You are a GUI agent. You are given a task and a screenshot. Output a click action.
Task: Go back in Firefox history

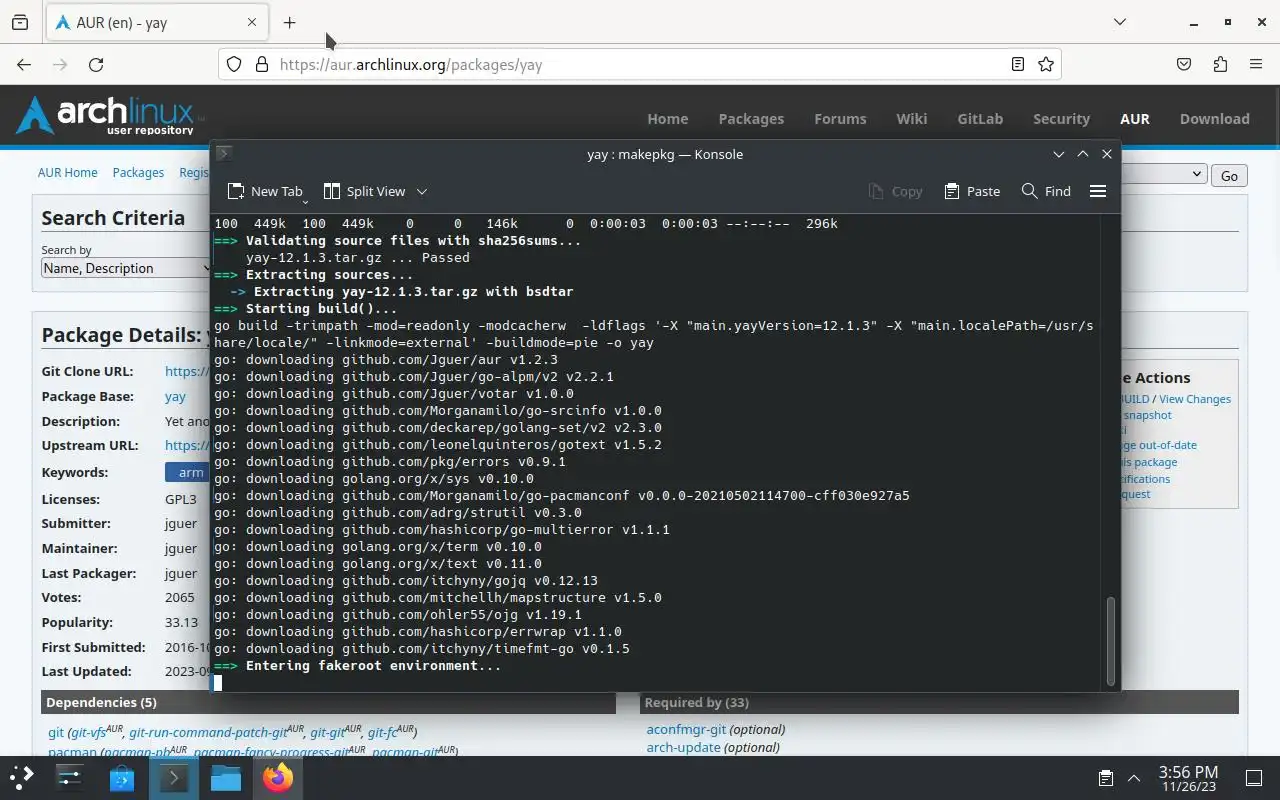coord(24,64)
